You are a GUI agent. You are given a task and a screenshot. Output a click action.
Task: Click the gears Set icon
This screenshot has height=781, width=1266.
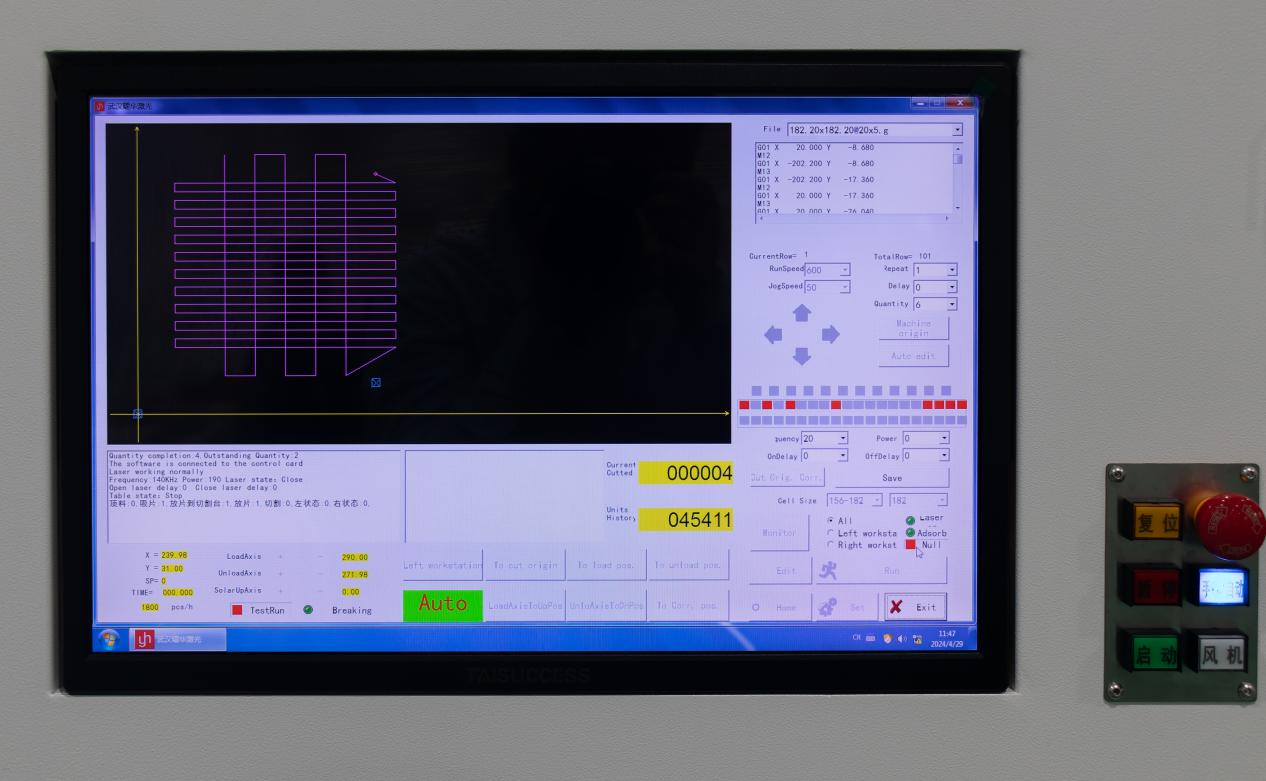tap(827, 607)
